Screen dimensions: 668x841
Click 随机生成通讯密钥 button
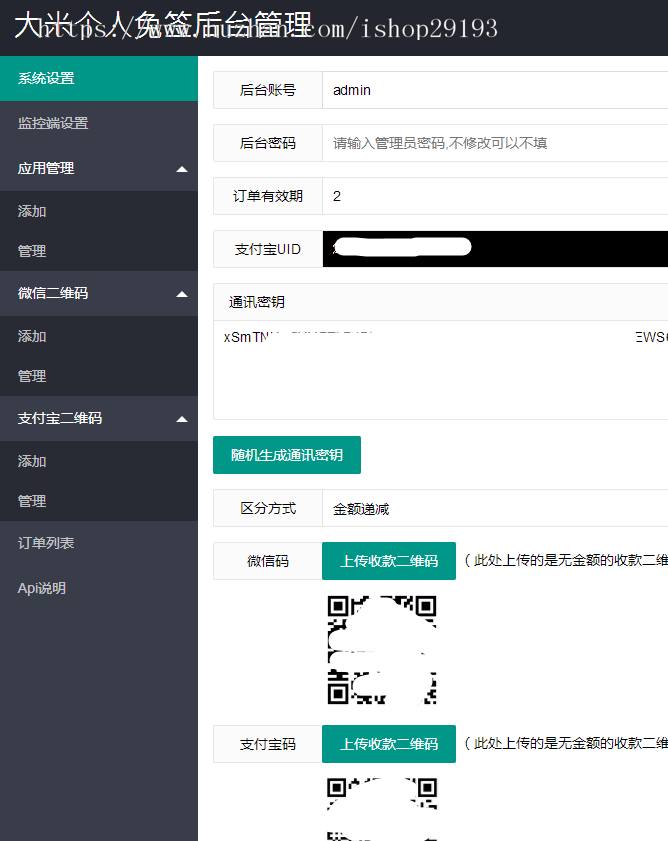[287, 455]
